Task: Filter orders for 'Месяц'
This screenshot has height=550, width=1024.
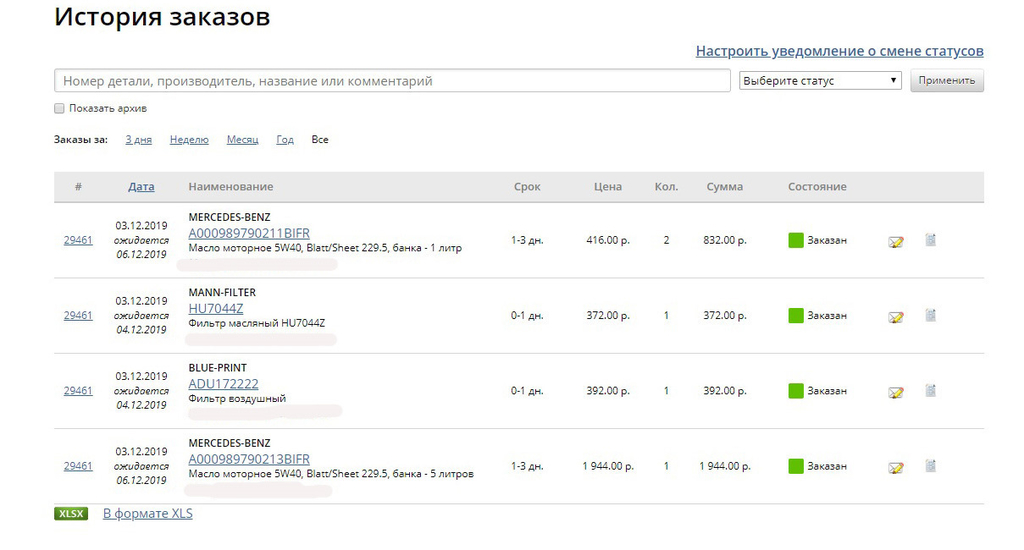Action: [x=242, y=140]
